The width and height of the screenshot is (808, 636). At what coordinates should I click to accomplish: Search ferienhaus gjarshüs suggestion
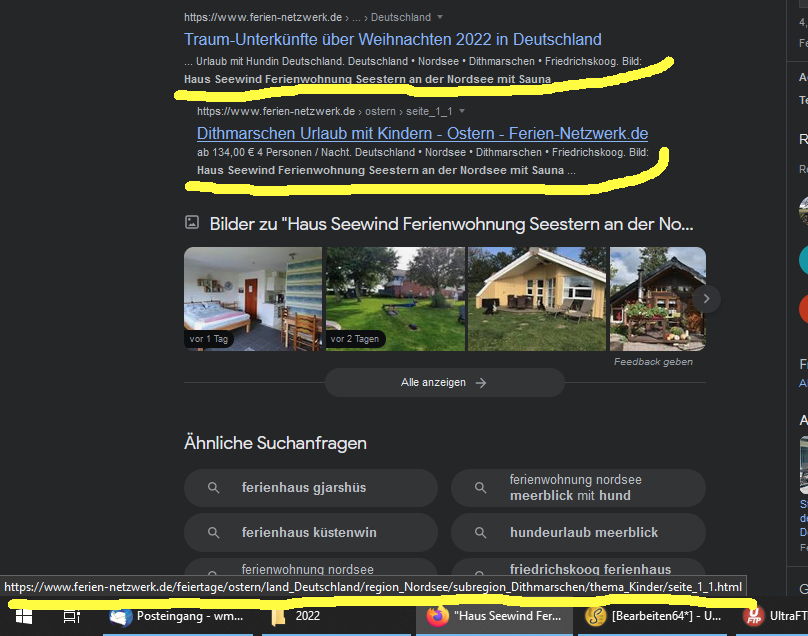pos(311,488)
